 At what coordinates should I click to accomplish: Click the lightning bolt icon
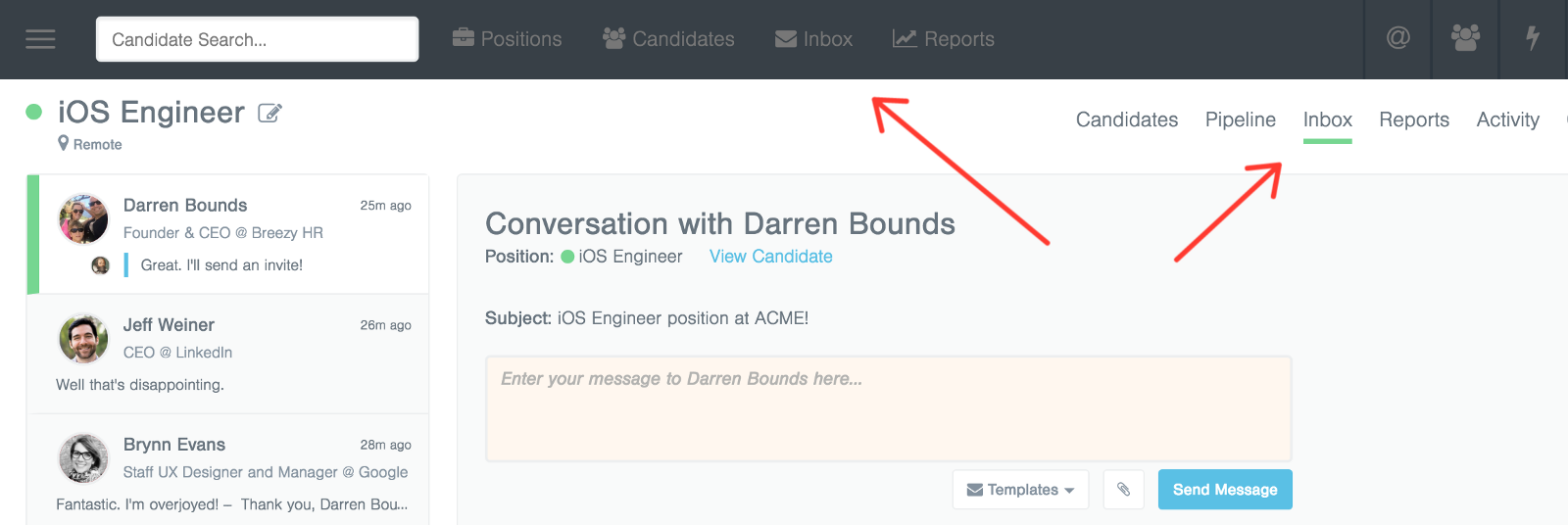pyautogui.click(x=1533, y=38)
